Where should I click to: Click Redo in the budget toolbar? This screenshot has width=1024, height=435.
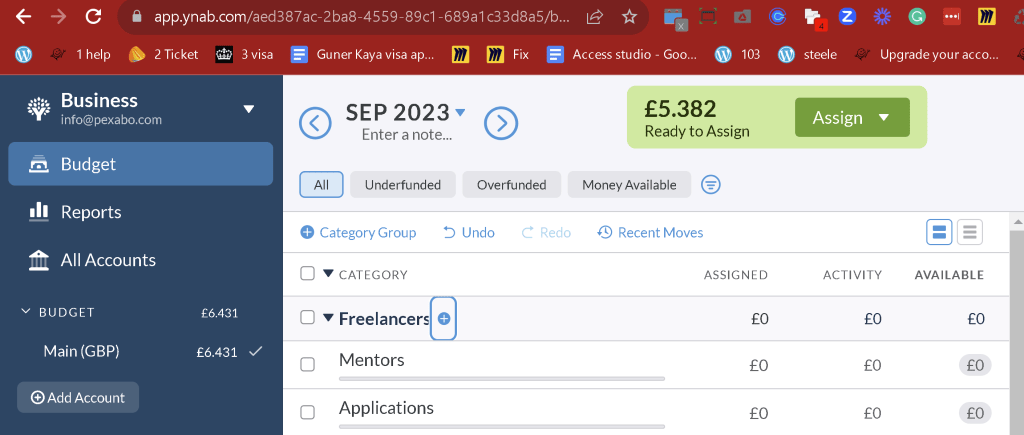(x=546, y=233)
